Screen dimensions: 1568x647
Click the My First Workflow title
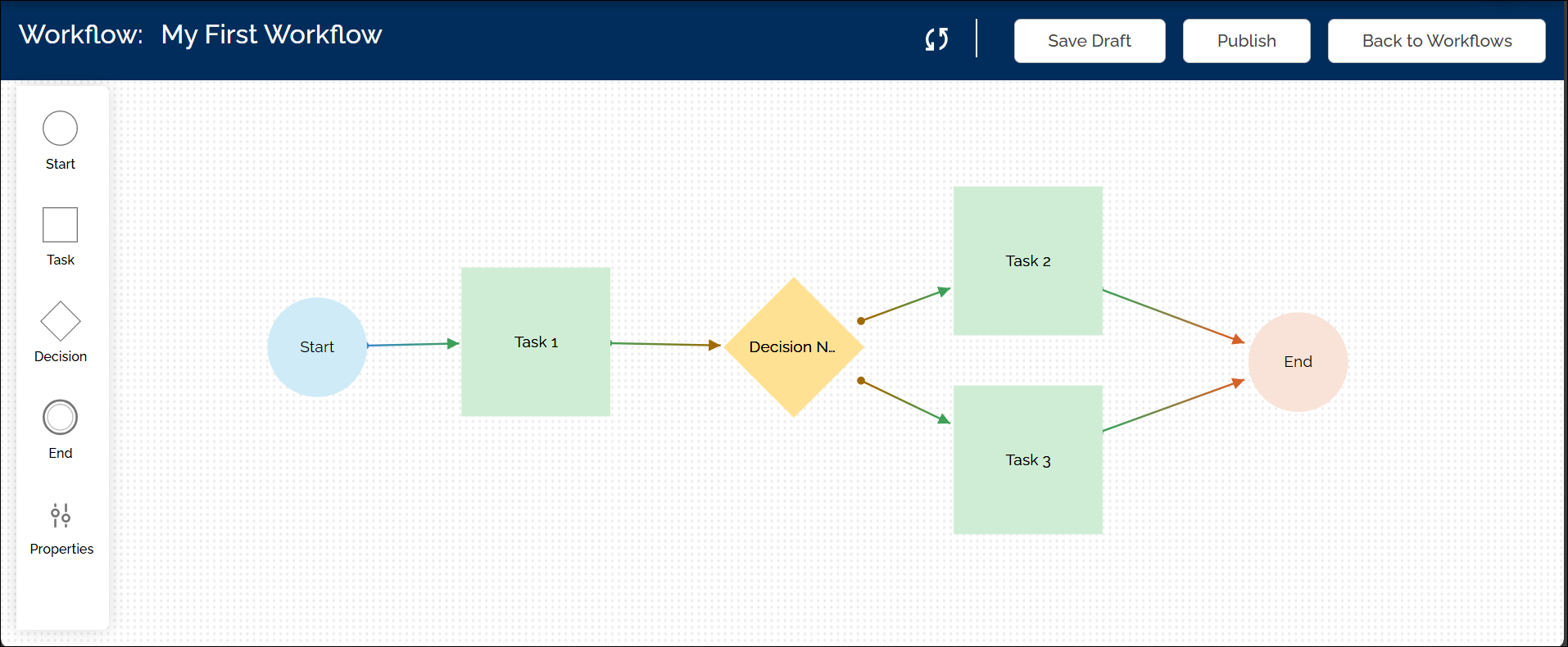point(271,34)
